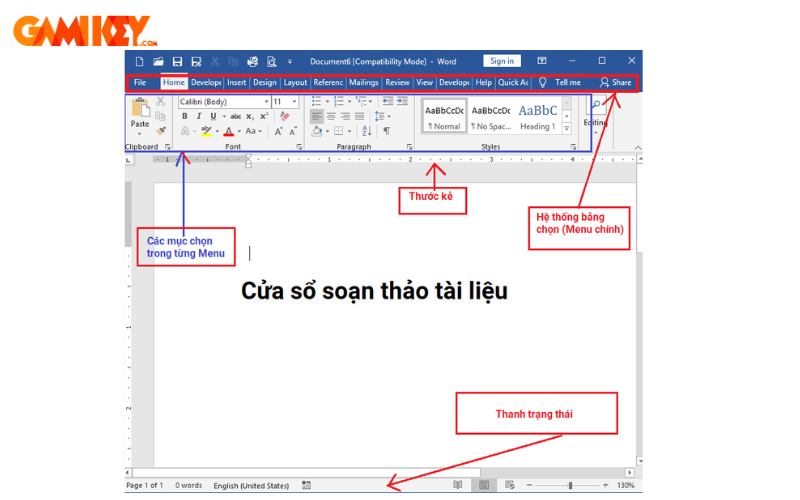Click the Paste clipboard icon

coord(140,108)
